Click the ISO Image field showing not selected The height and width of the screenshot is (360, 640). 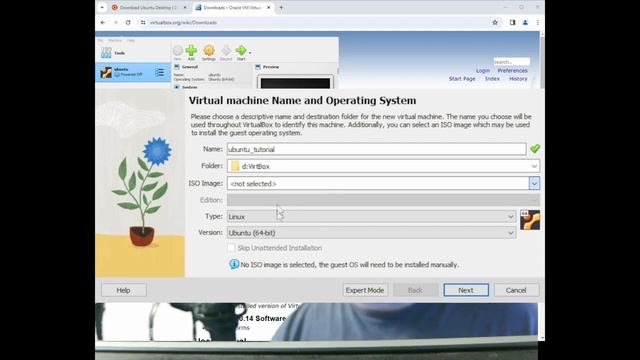[378, 184]
